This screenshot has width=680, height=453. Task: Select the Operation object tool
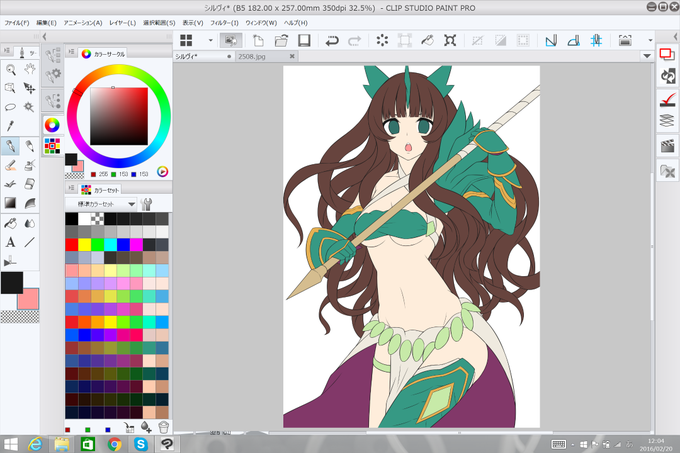[10, 88]
